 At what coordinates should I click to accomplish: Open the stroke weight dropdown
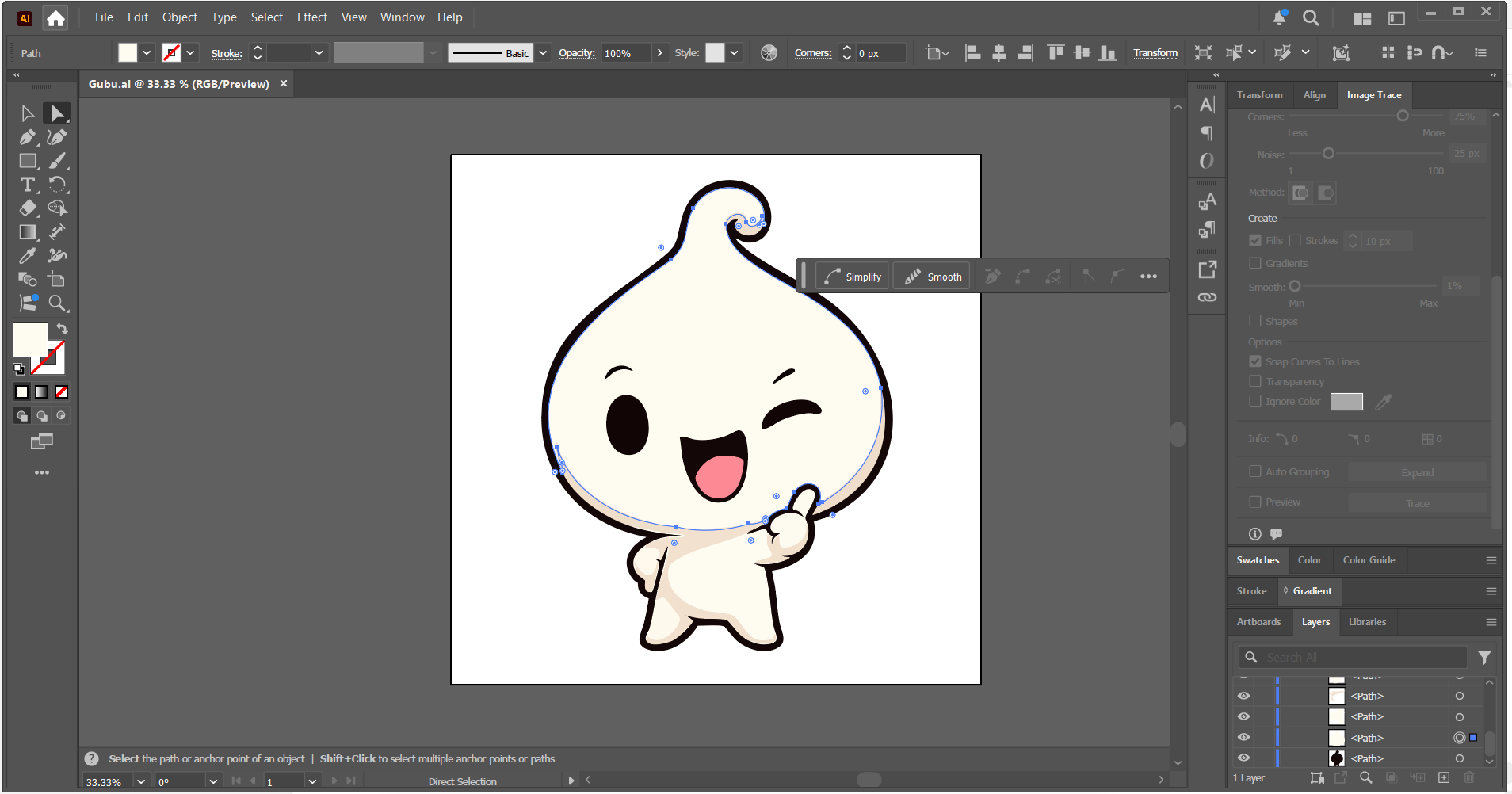(x=319, y=53)
